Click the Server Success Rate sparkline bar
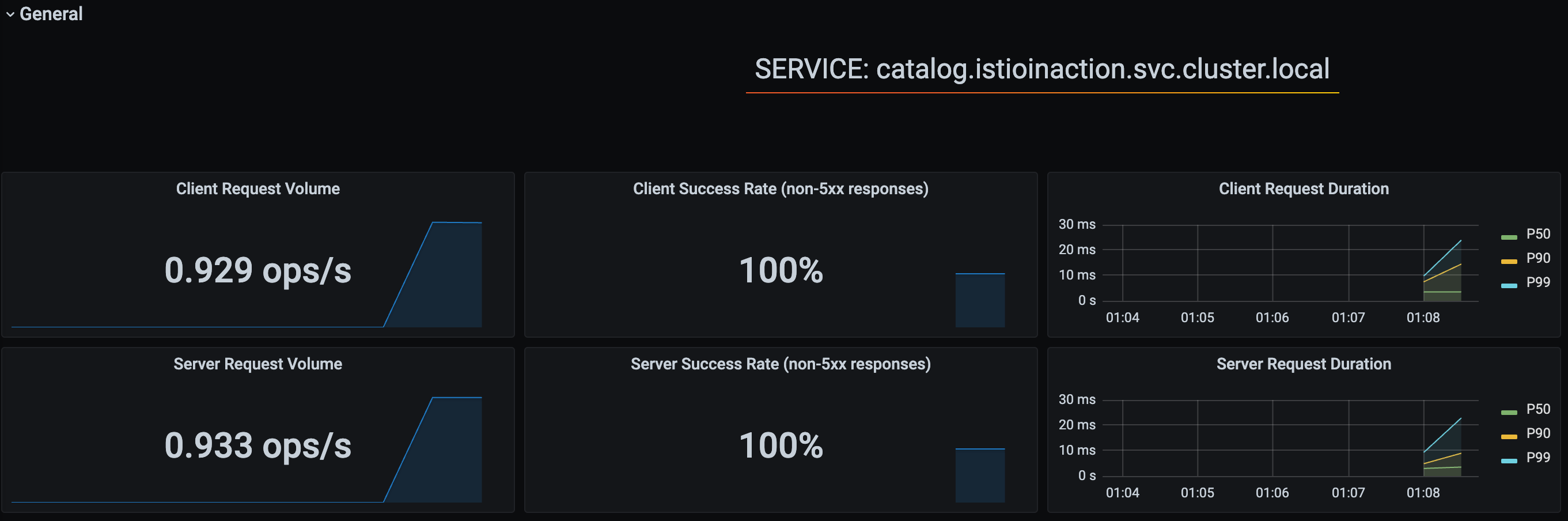Viewport: 1568px width, 521px height. [980, 475]
